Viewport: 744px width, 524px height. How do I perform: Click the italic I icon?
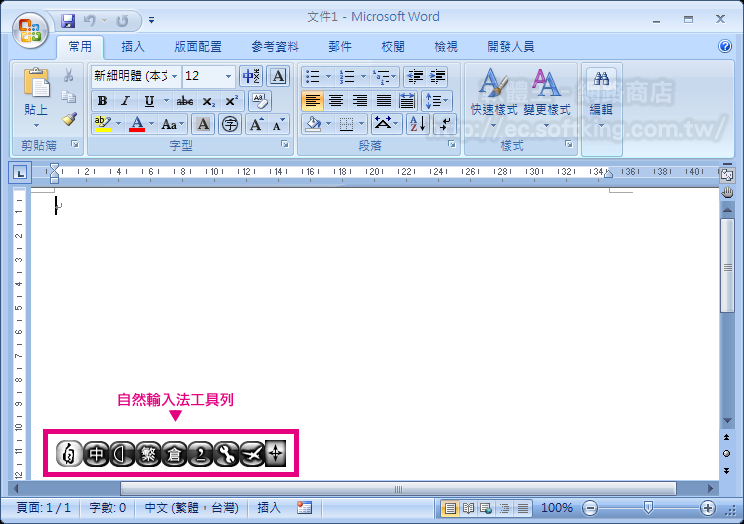(x=125, y=101)
